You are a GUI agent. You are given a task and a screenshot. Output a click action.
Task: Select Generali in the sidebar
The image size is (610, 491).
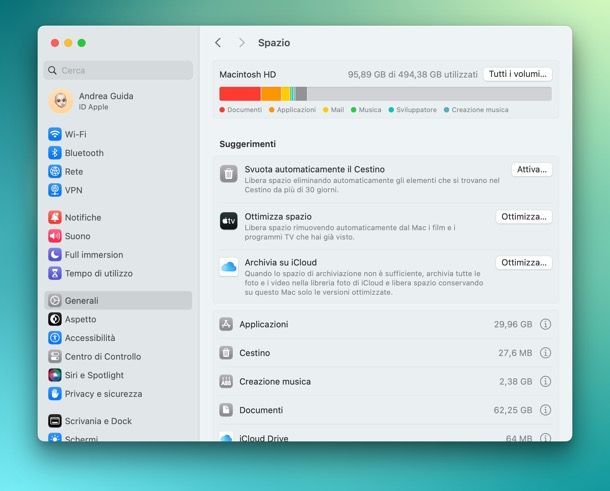tap(118, 301)
